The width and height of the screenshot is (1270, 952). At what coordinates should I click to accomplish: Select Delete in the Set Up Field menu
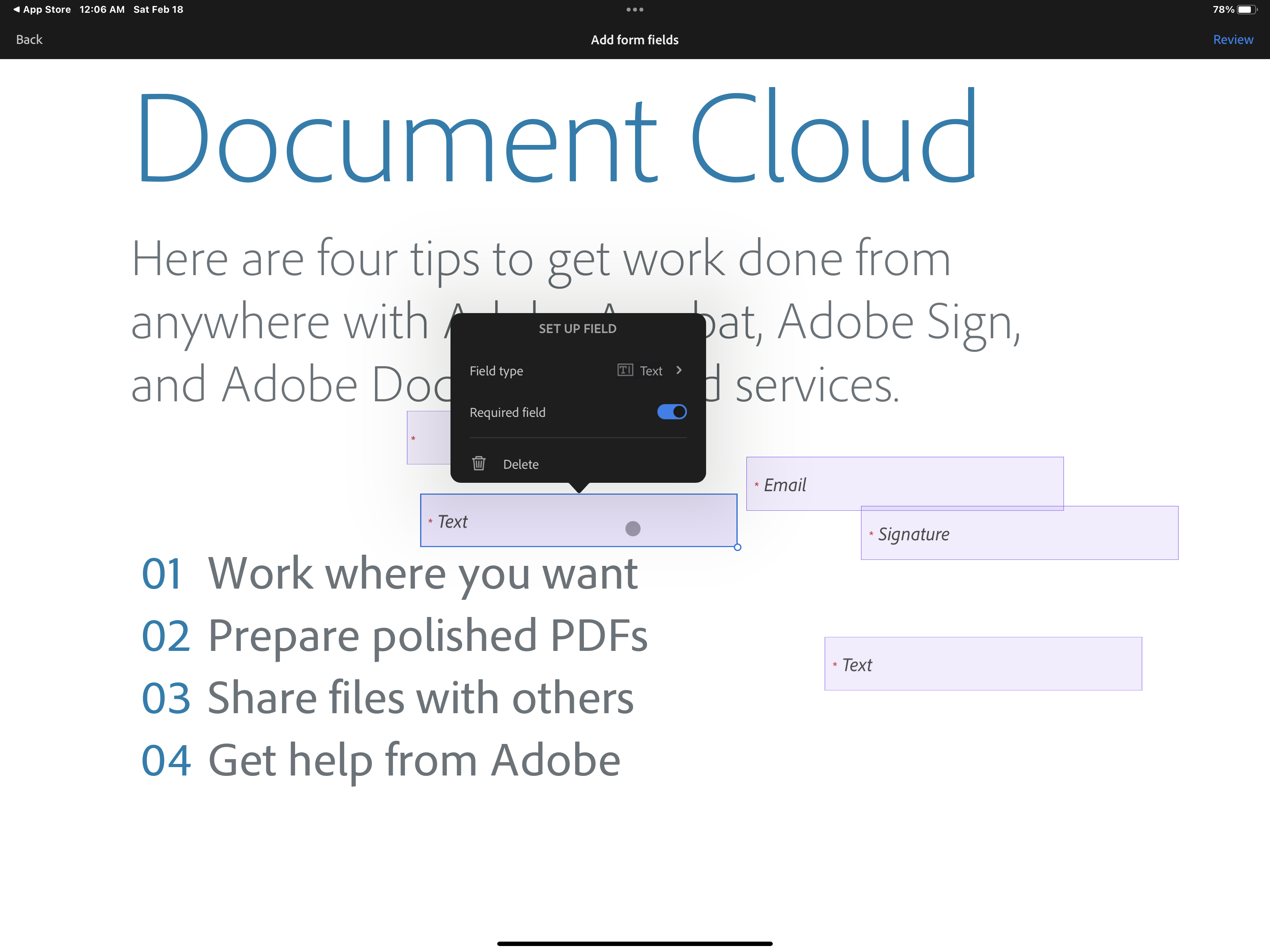520,464
